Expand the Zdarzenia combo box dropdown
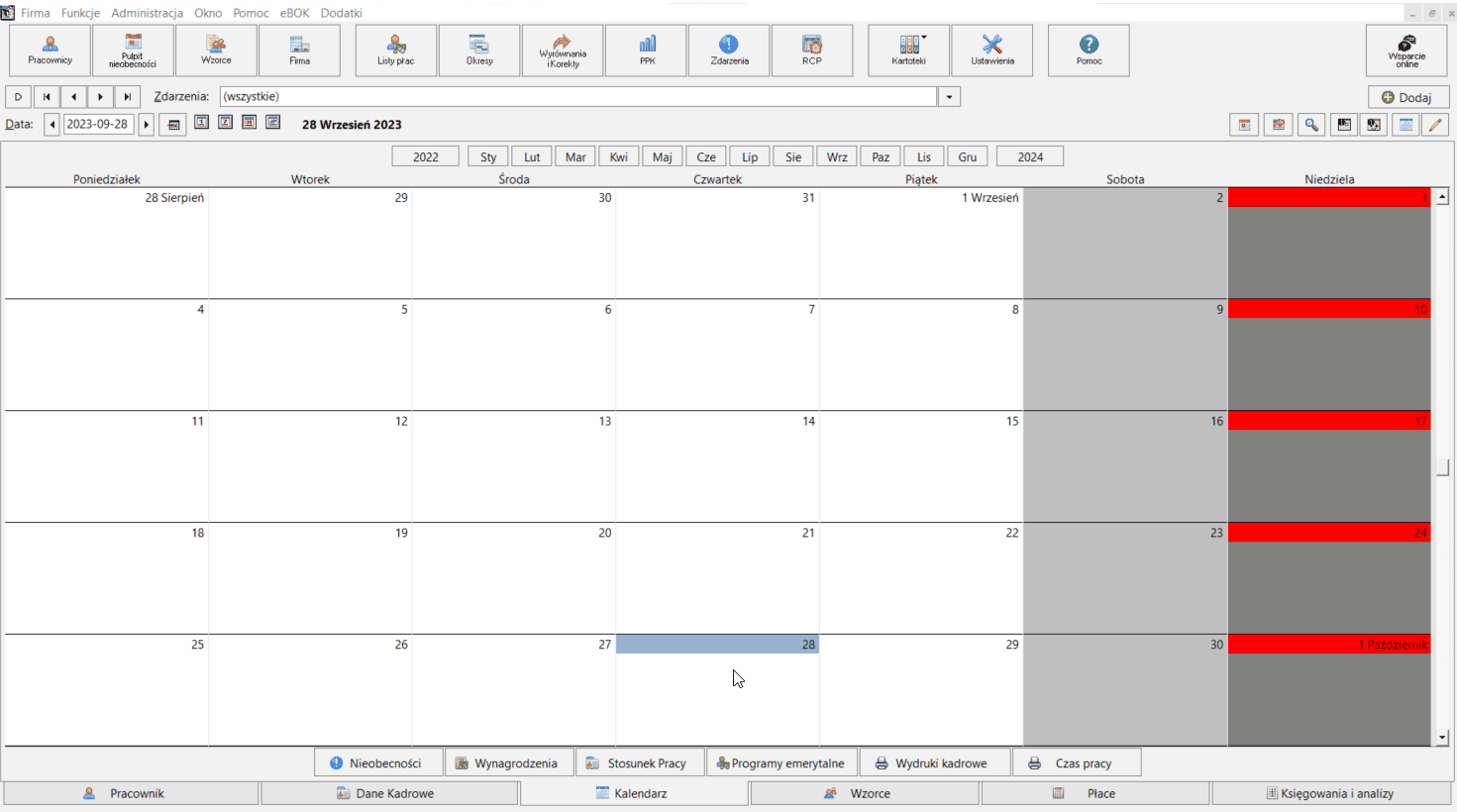The image size is (1457, 812). tap(950, 97)
